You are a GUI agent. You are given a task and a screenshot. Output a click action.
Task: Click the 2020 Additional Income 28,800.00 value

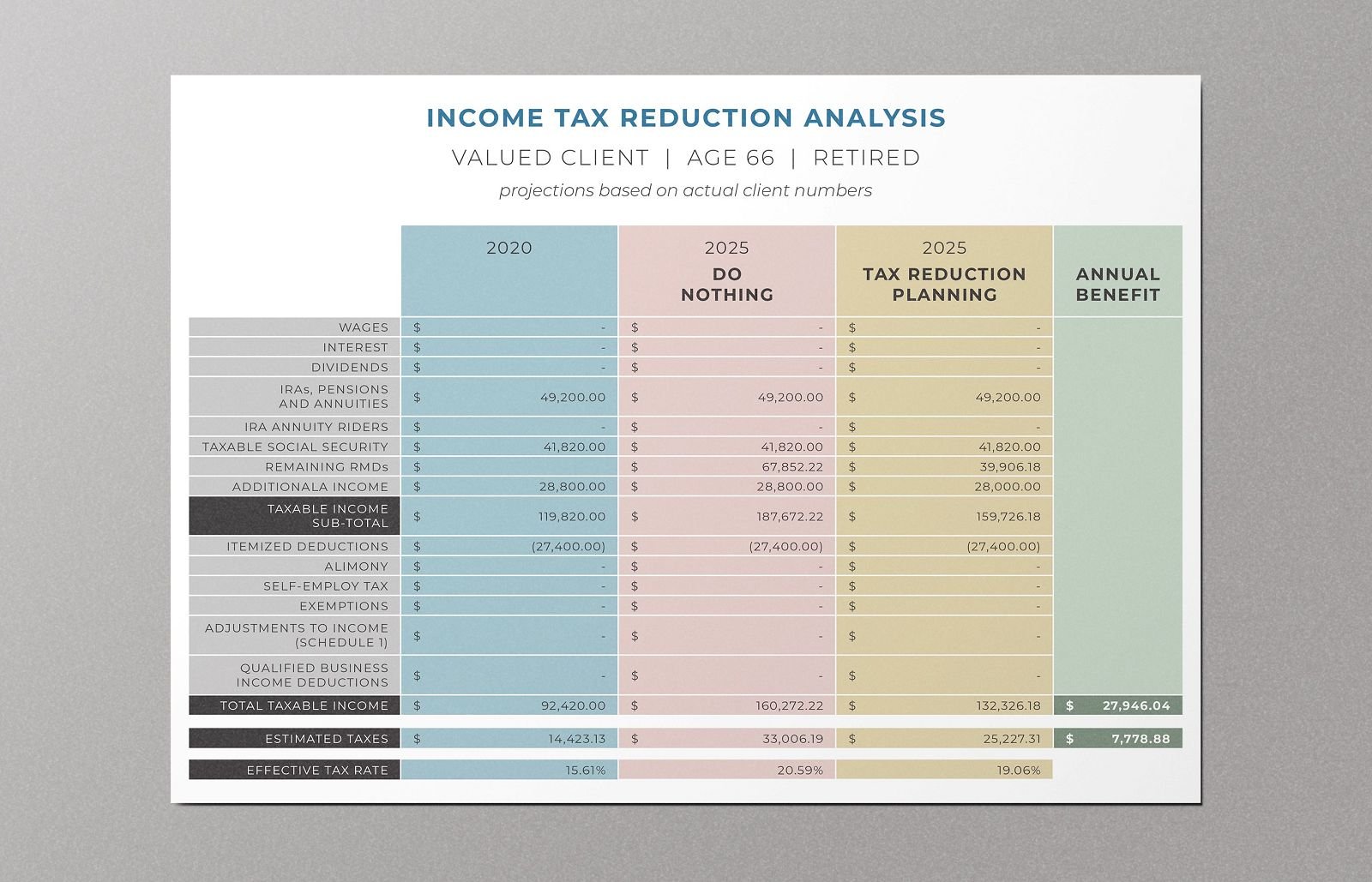click(572, 487)
